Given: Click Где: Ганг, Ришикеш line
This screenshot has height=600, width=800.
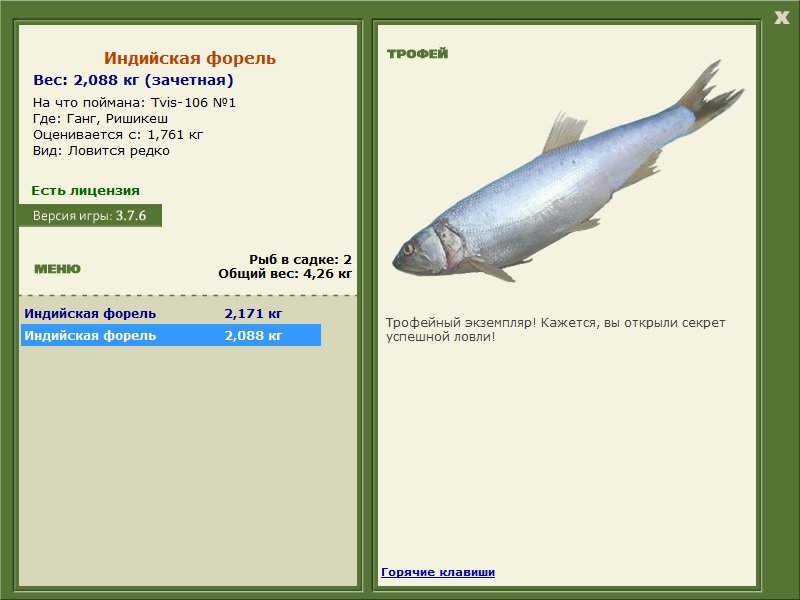Looking at the screenshot, I should click(101, 119).
